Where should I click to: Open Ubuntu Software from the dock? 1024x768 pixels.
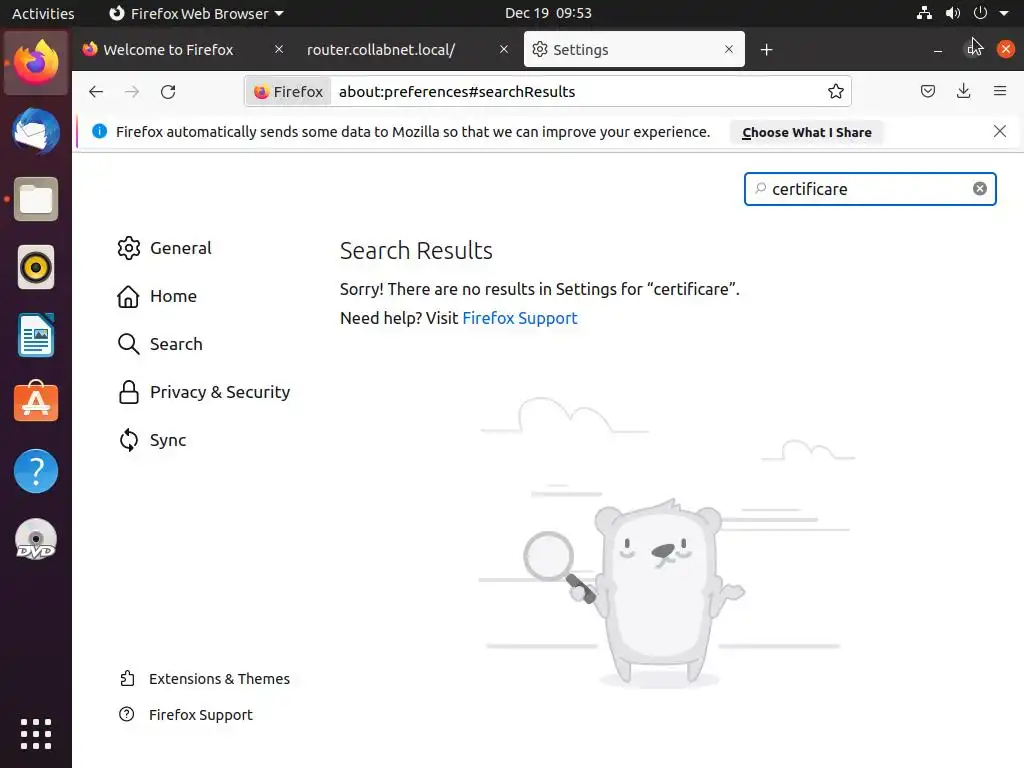click(36, 402)
